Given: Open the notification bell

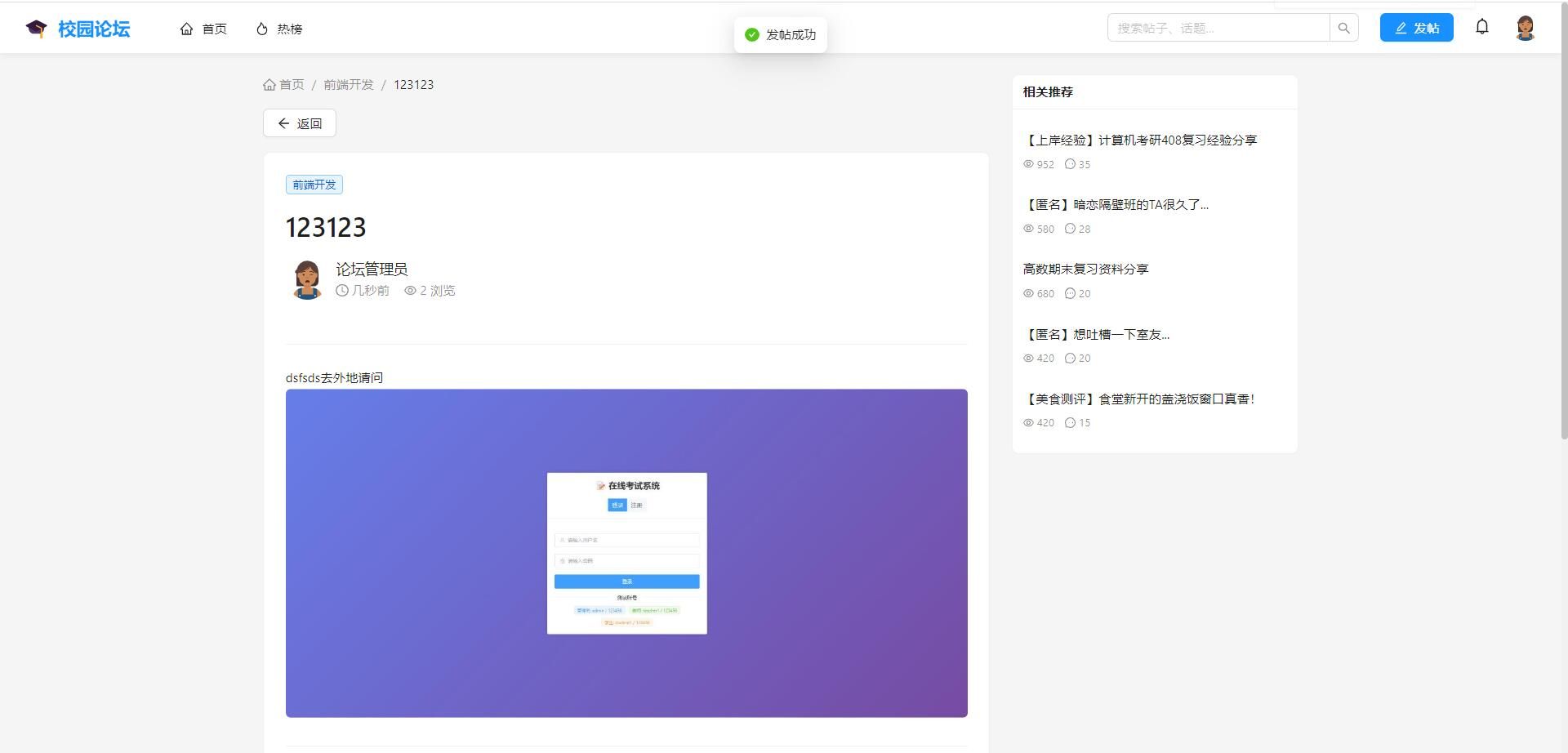Looking at the screenshot, I should 1481,27.
